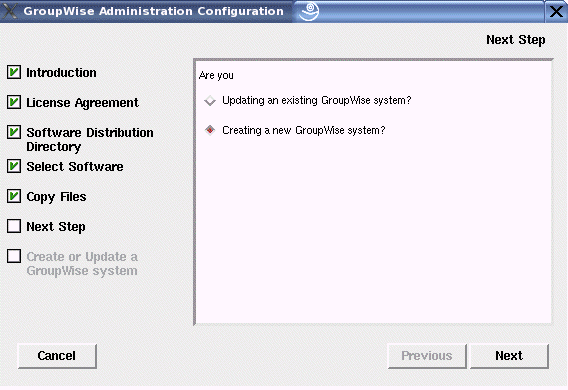The height and width of the screenshot is (390, 568).
Task: Click the X window menu icon in title bar
Action: (x=10, y=11)
